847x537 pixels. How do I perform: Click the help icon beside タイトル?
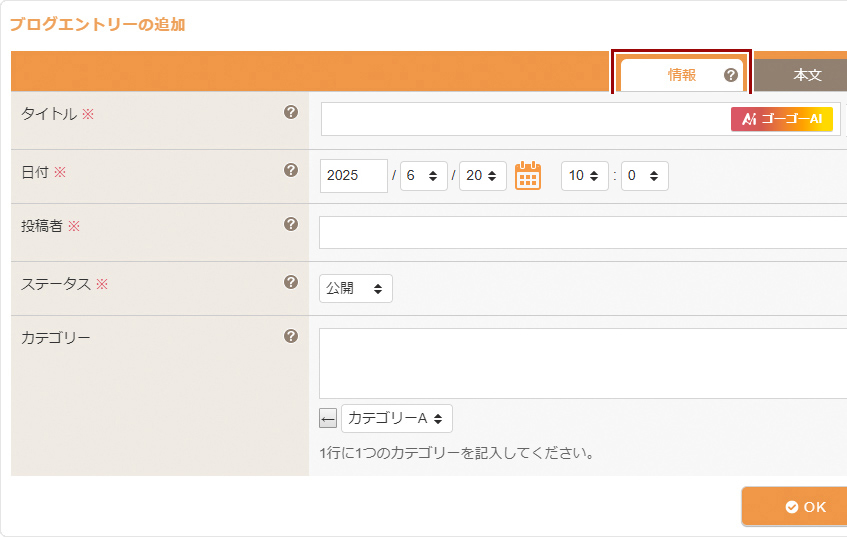click(x=291, y=112)
